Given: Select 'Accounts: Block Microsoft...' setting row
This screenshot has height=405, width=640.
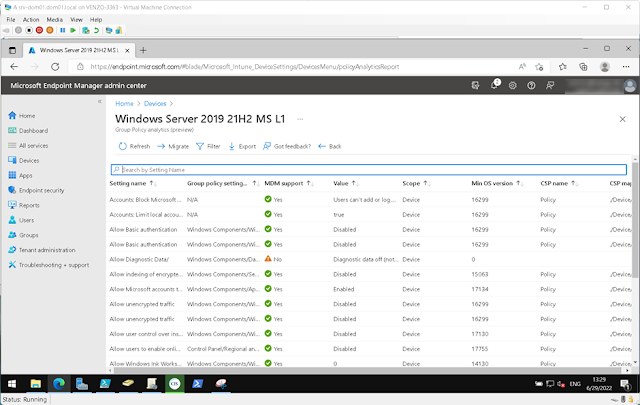Looking at the screenshot, I should click(x=145, y=200).
